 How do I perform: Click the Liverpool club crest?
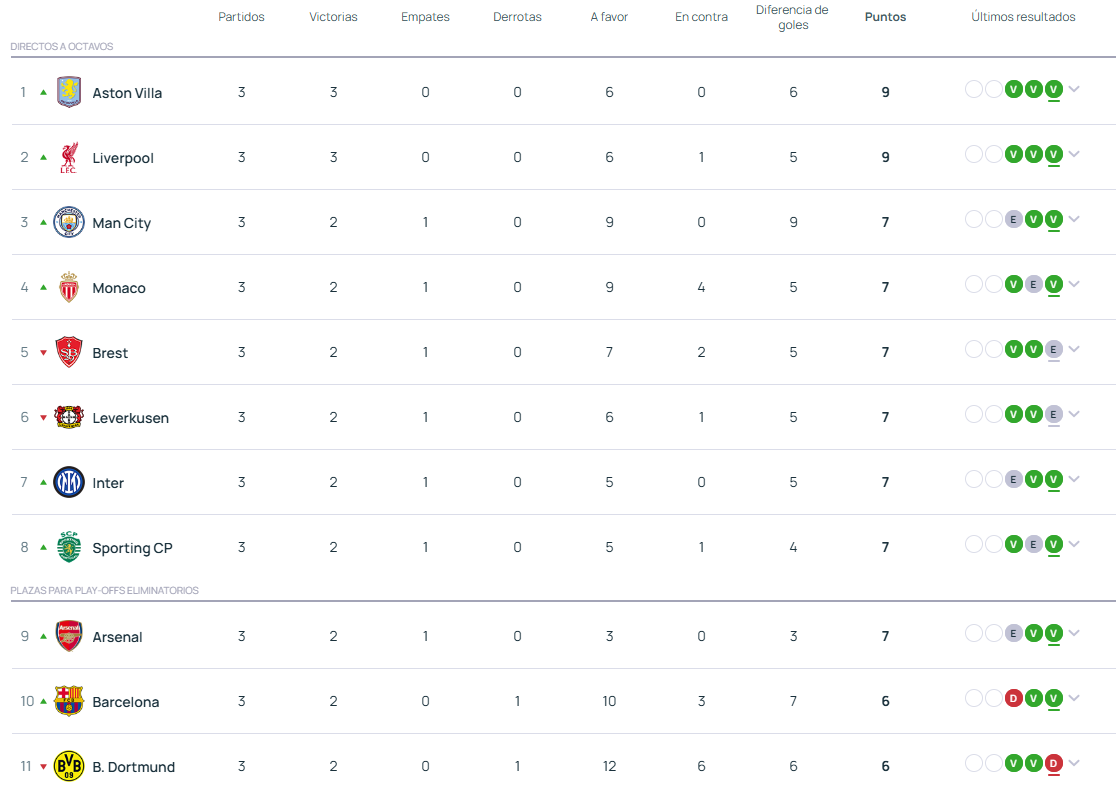tap(69, 157)
